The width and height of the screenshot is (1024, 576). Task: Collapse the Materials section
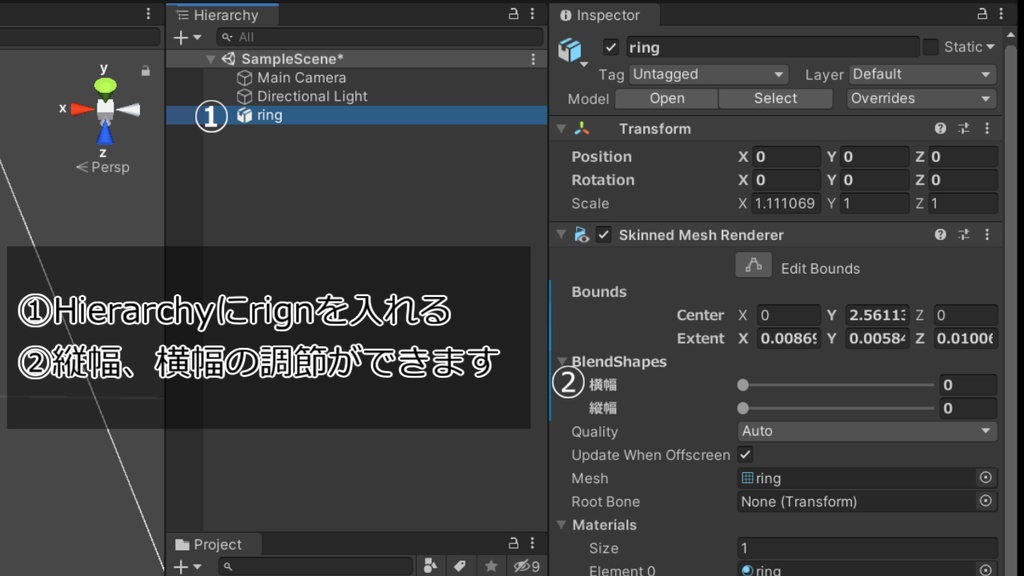[562, 525]
